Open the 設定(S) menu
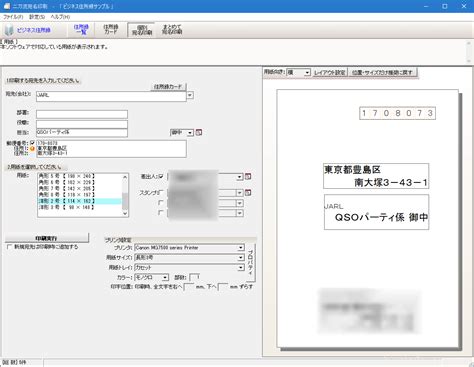Viewport: 474px width, 367px height. 37,17
